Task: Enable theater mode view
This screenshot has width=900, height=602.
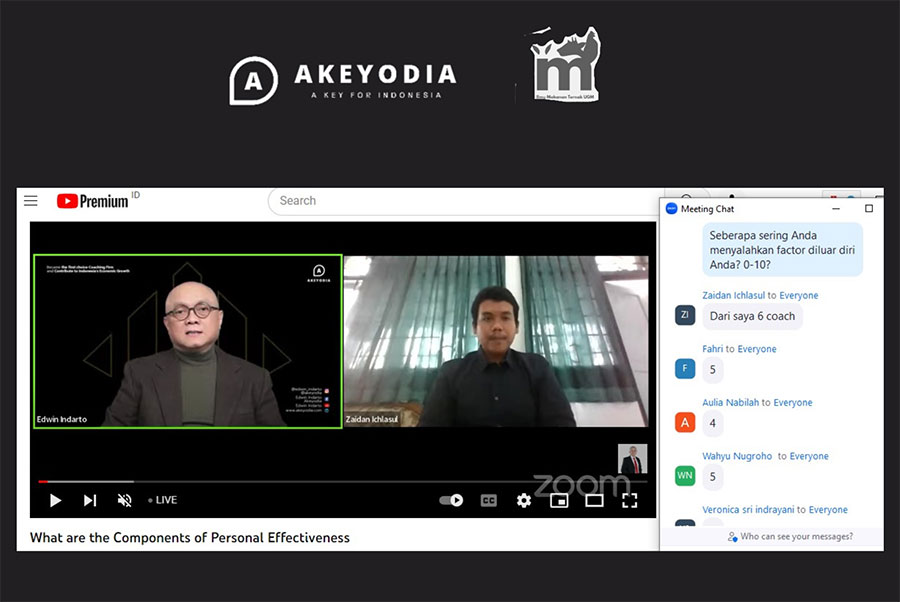Action: click(594, 500)
